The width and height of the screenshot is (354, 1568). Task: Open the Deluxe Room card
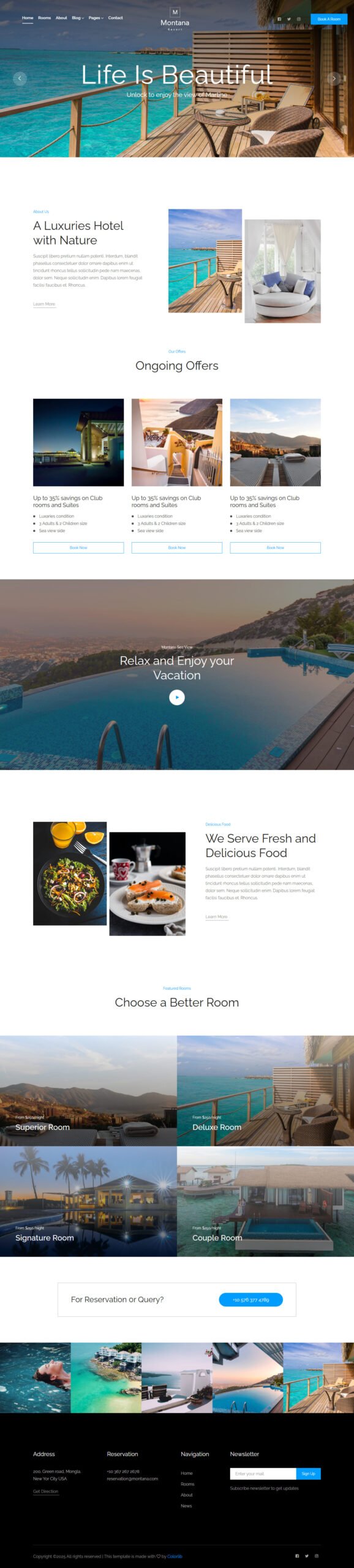pos(265,1091)
